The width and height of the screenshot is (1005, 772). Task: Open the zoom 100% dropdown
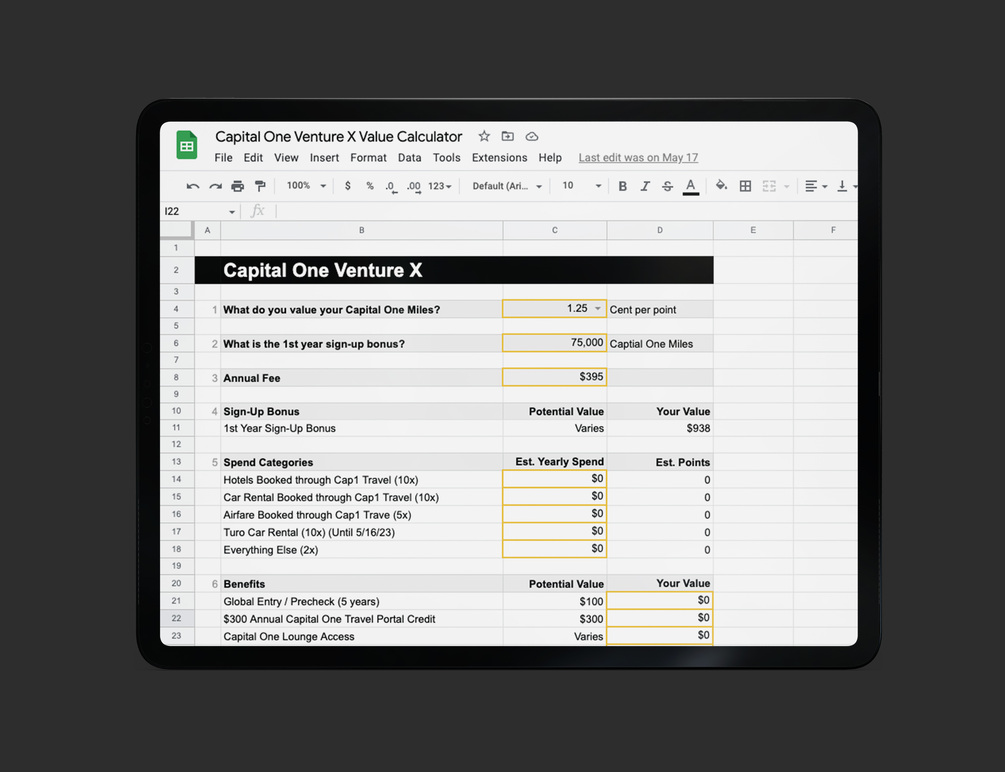306,186
